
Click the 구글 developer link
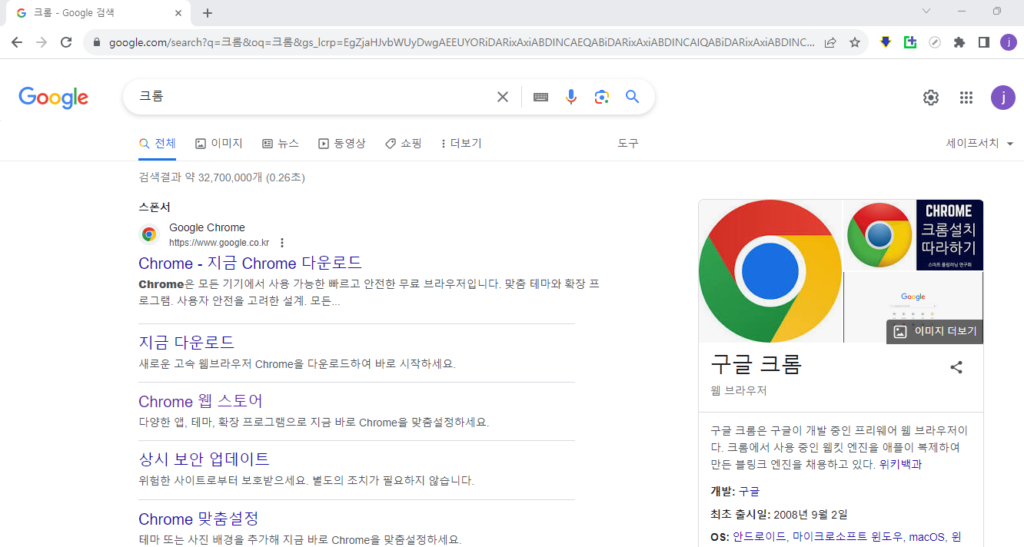[x=749, y=492]
